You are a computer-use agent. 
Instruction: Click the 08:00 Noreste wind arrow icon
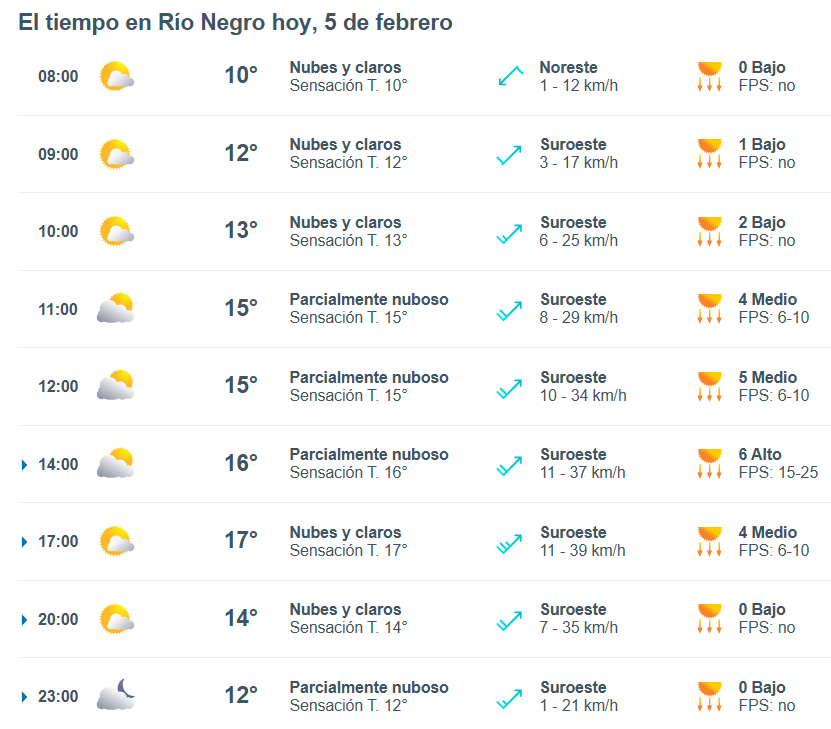point(511,77)
